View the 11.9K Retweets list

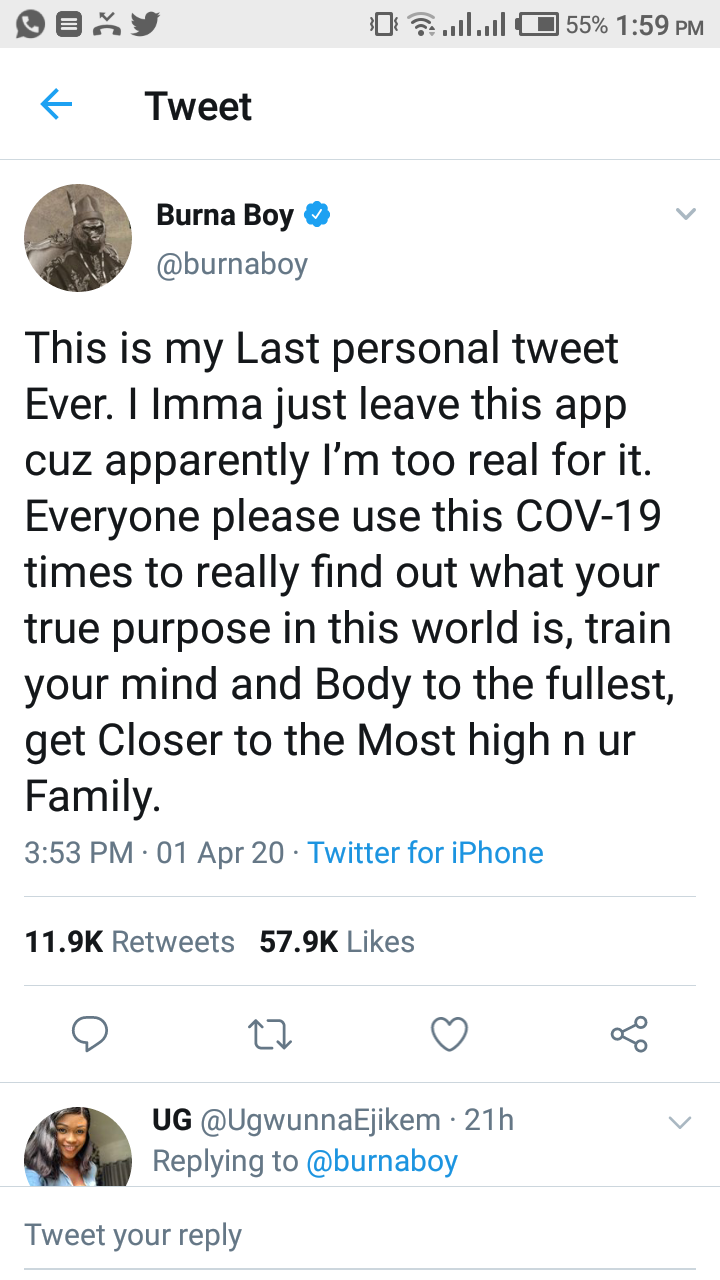click(x=129, y=942)
